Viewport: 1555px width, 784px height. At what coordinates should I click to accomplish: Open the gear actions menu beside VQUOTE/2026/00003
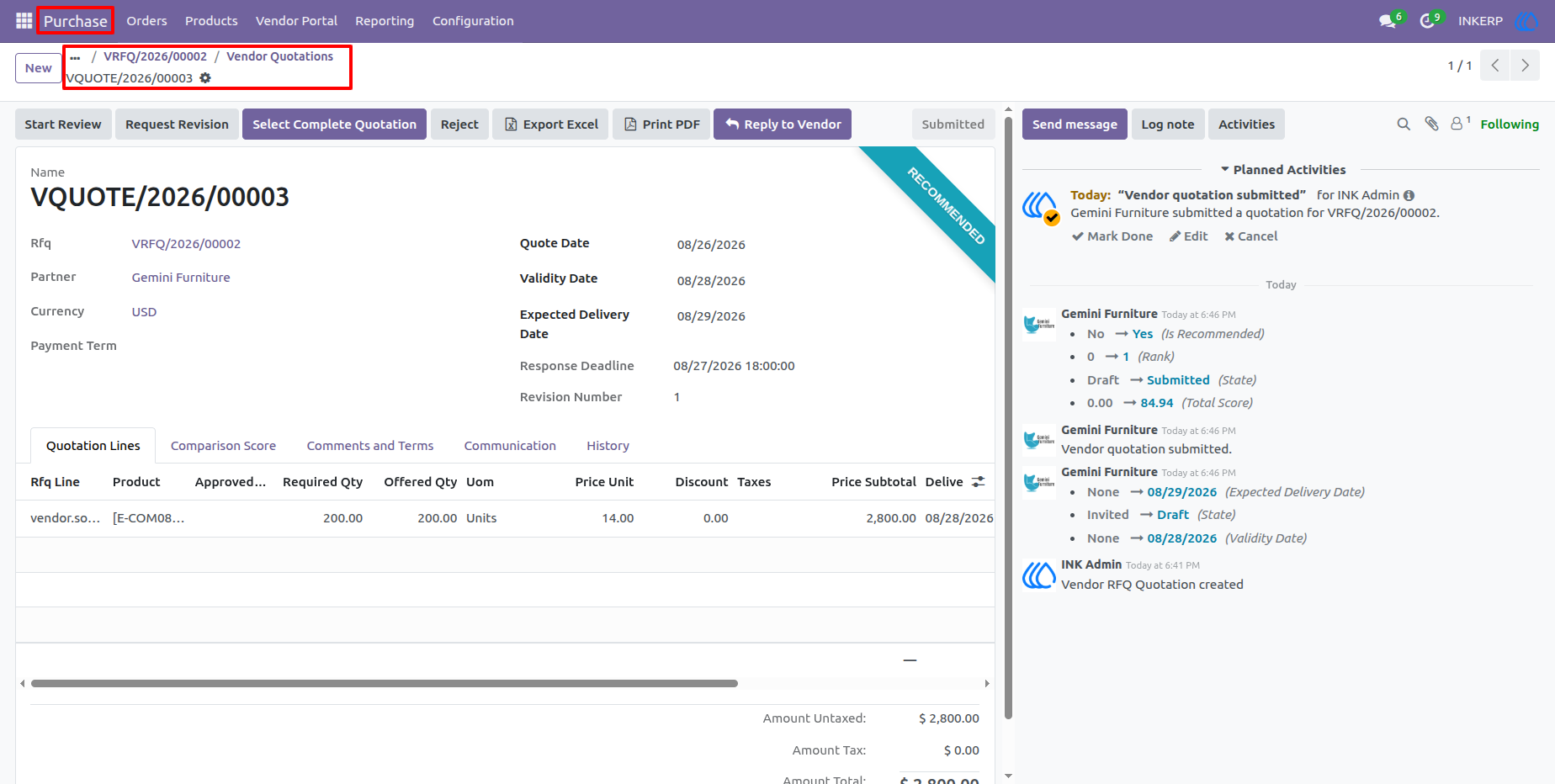[205, 78]
